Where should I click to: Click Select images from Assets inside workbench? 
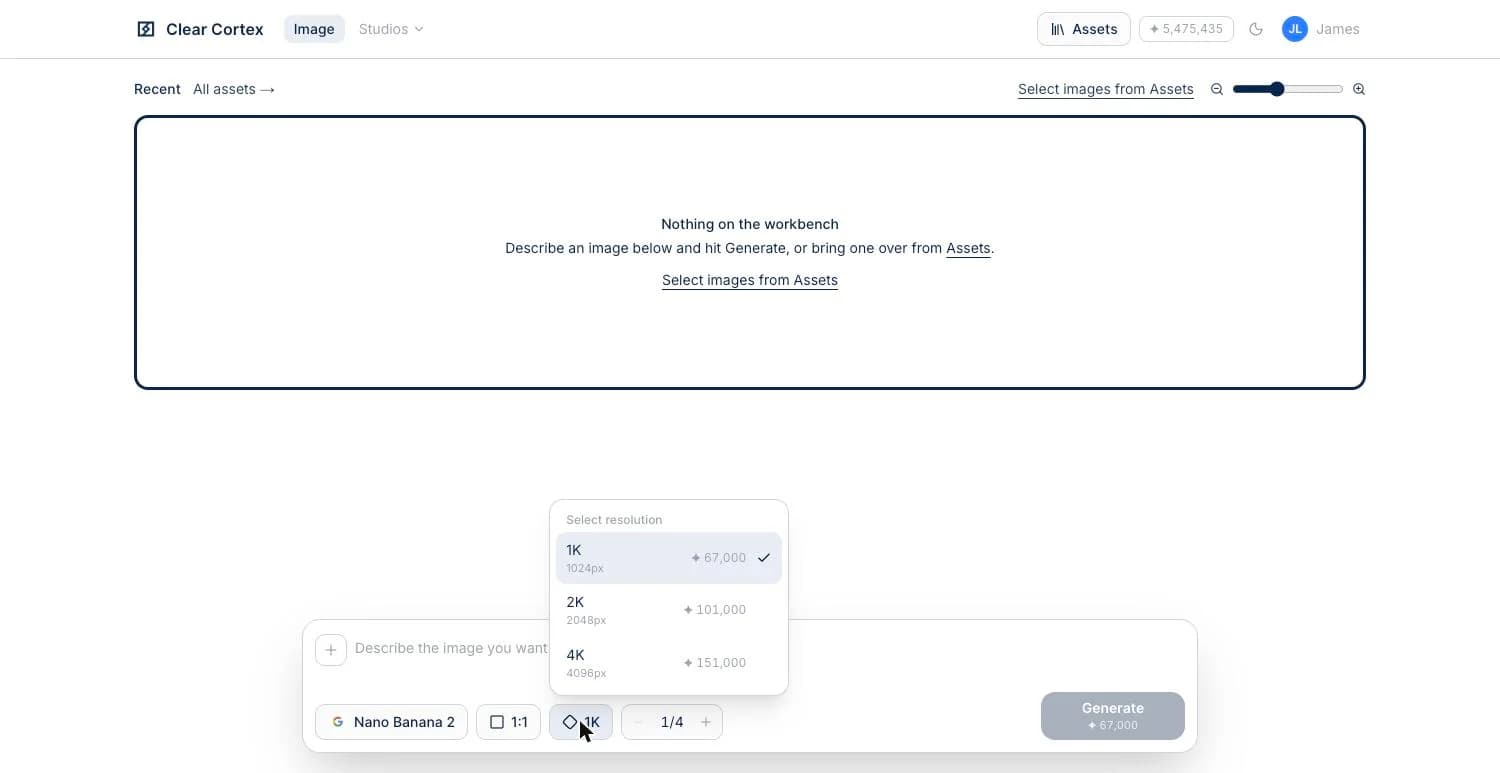[750, 280]
